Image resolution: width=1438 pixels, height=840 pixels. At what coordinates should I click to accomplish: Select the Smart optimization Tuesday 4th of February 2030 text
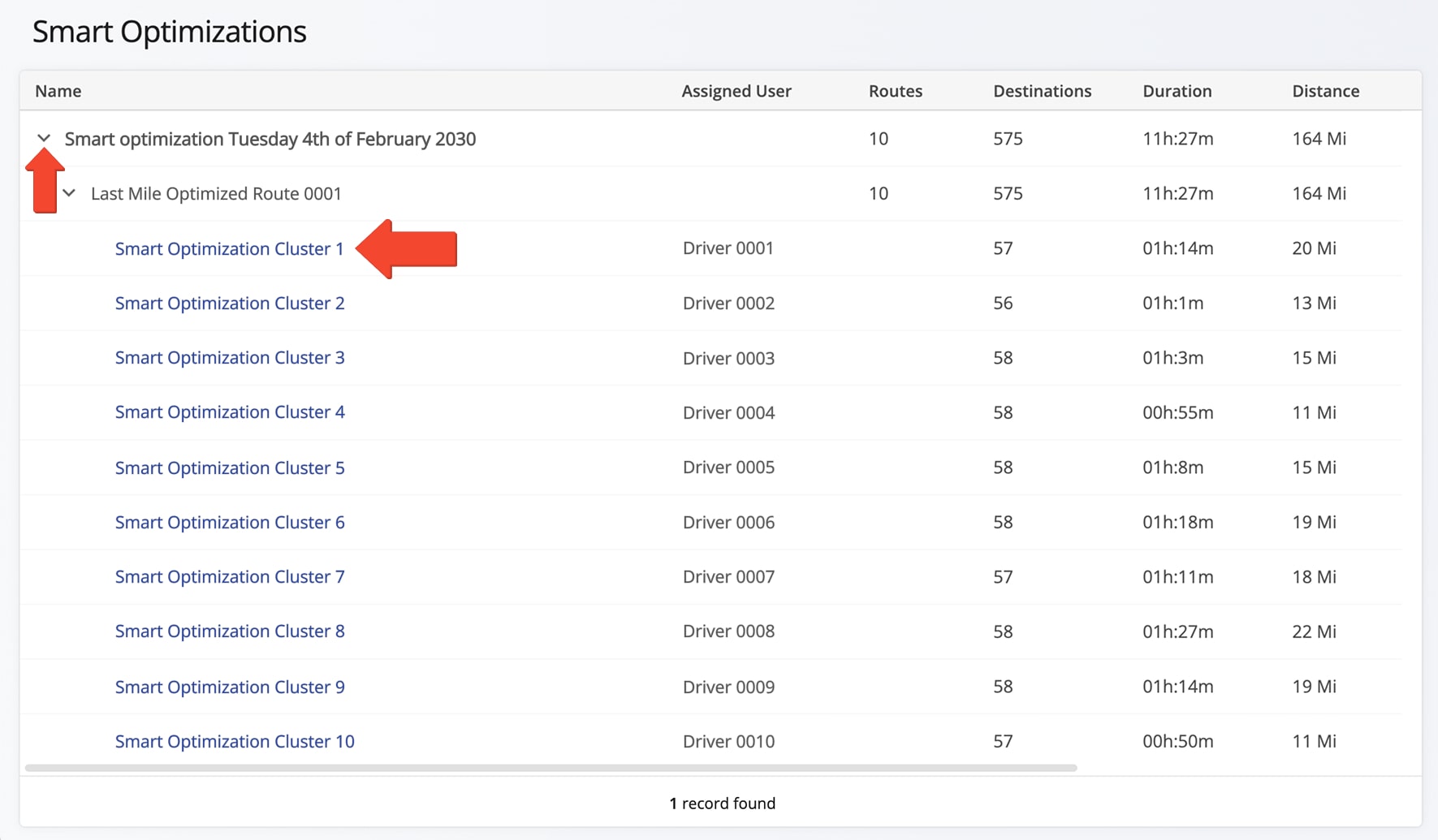(x=270, y=139)
